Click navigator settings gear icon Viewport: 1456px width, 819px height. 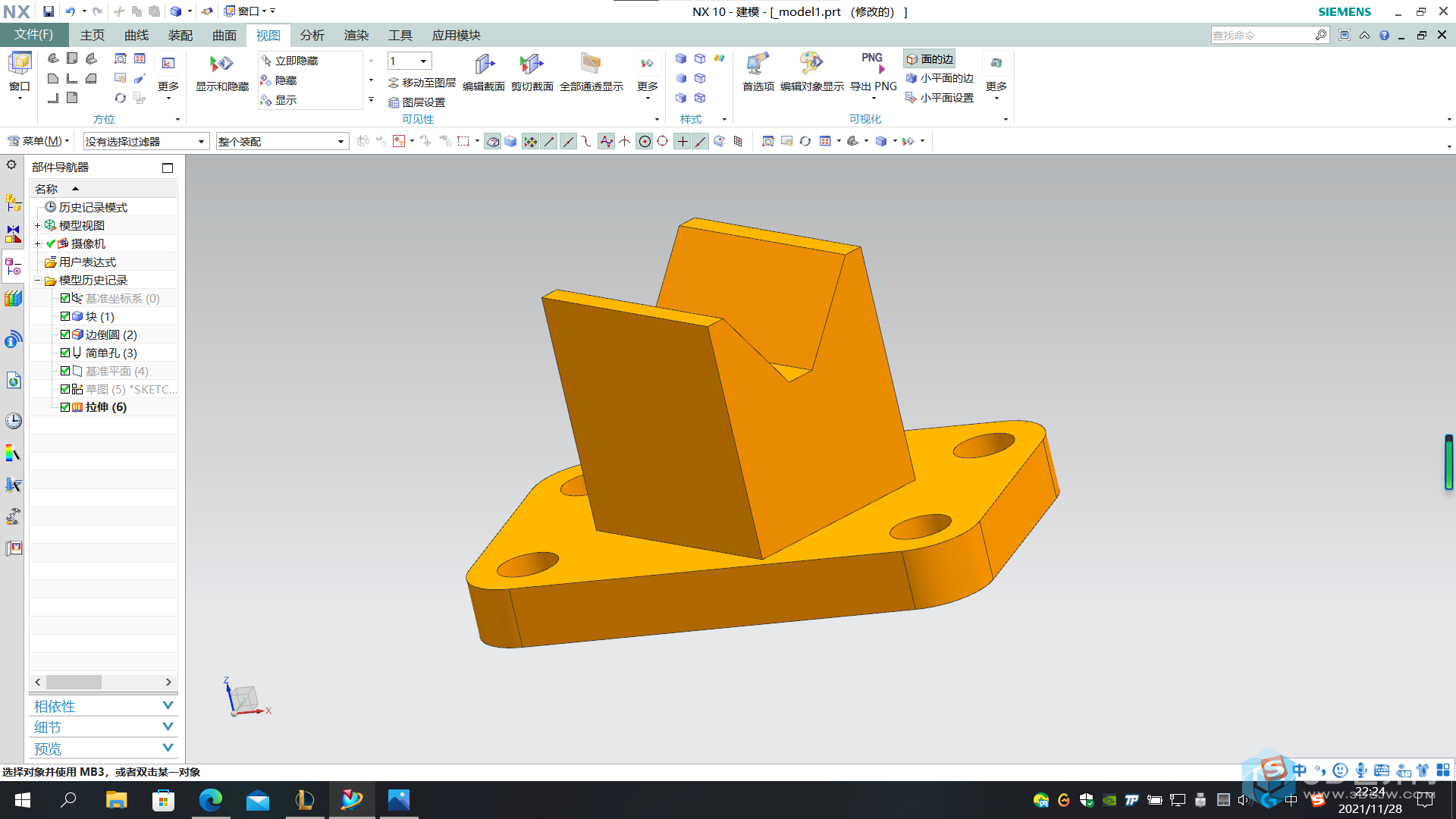[11, 165]
